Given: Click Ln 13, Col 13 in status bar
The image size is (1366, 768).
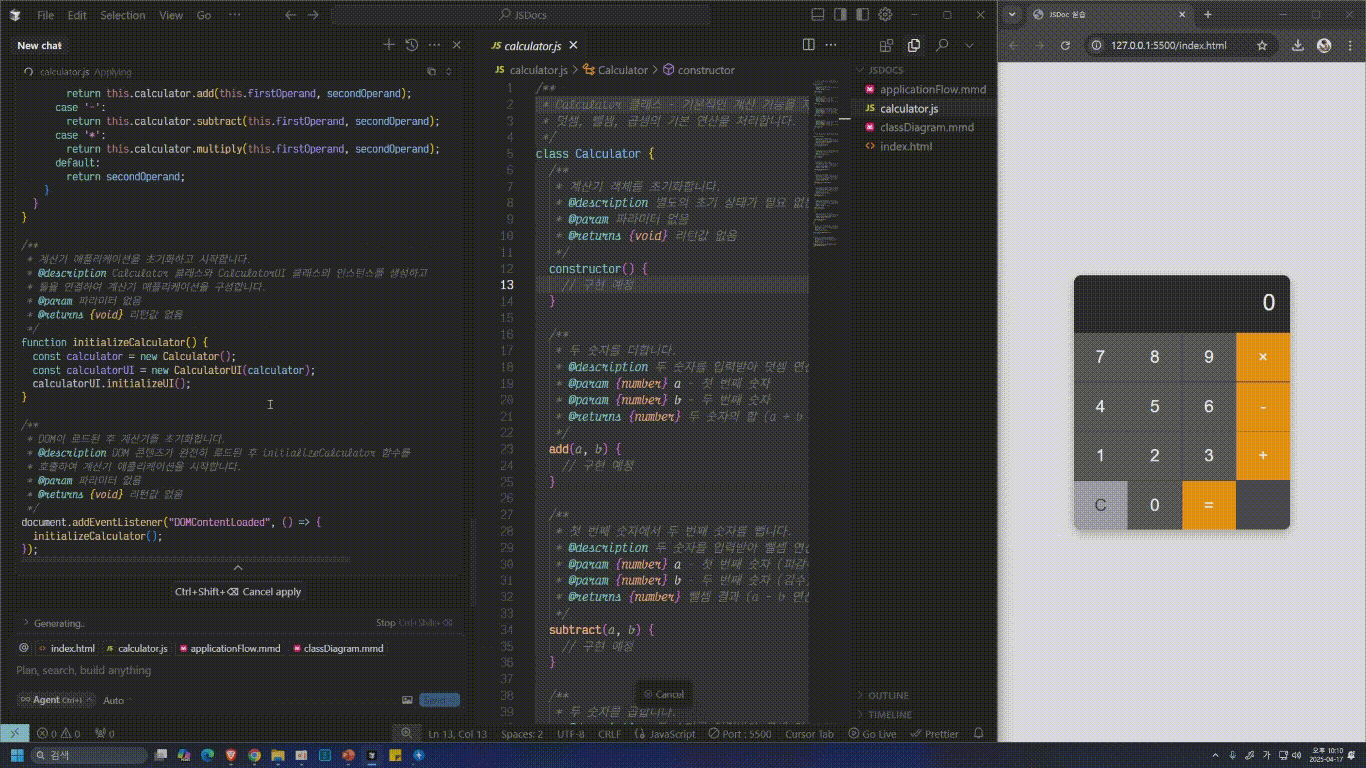Looking at the screenshot, I should (x=457, y=733).
